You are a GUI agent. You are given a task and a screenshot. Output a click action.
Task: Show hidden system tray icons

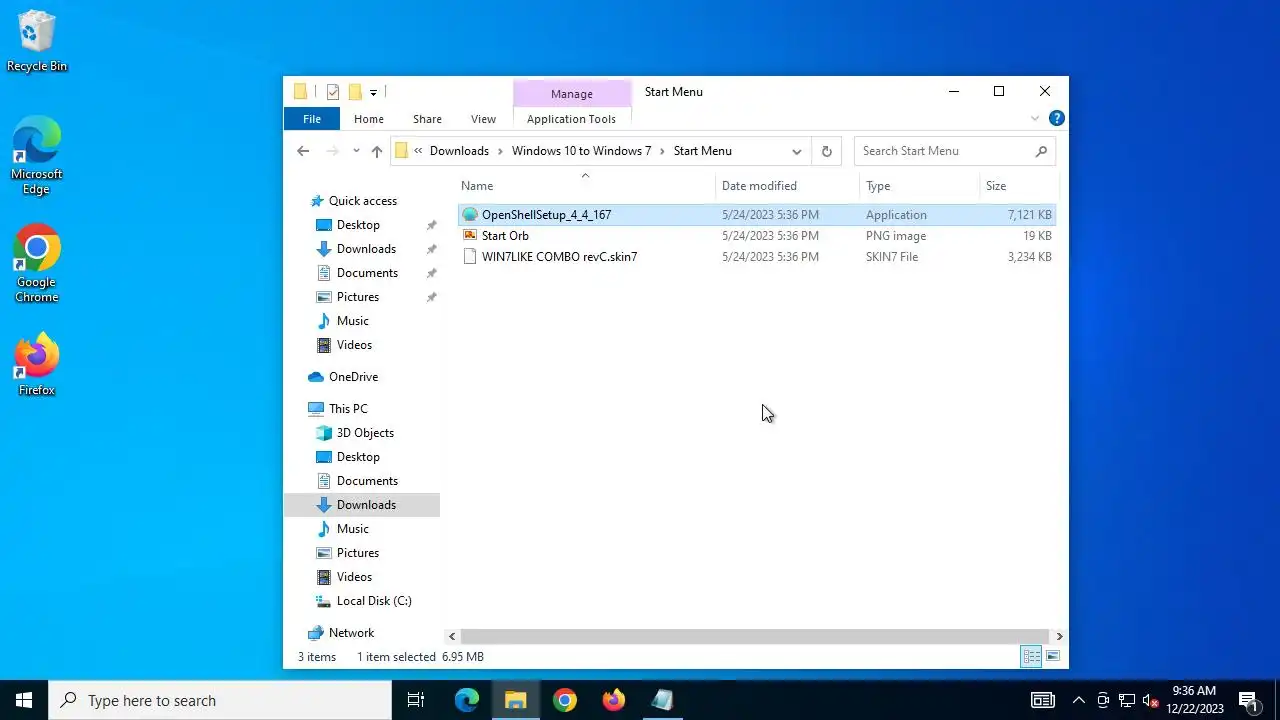1079,700
